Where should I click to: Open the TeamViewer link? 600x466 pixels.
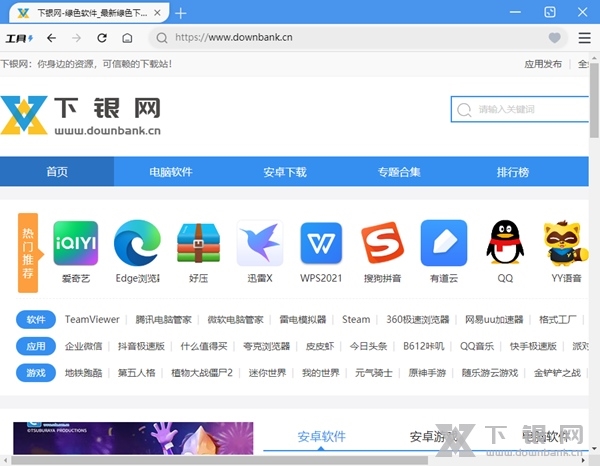pyautogui.click(x=92, y=319)
